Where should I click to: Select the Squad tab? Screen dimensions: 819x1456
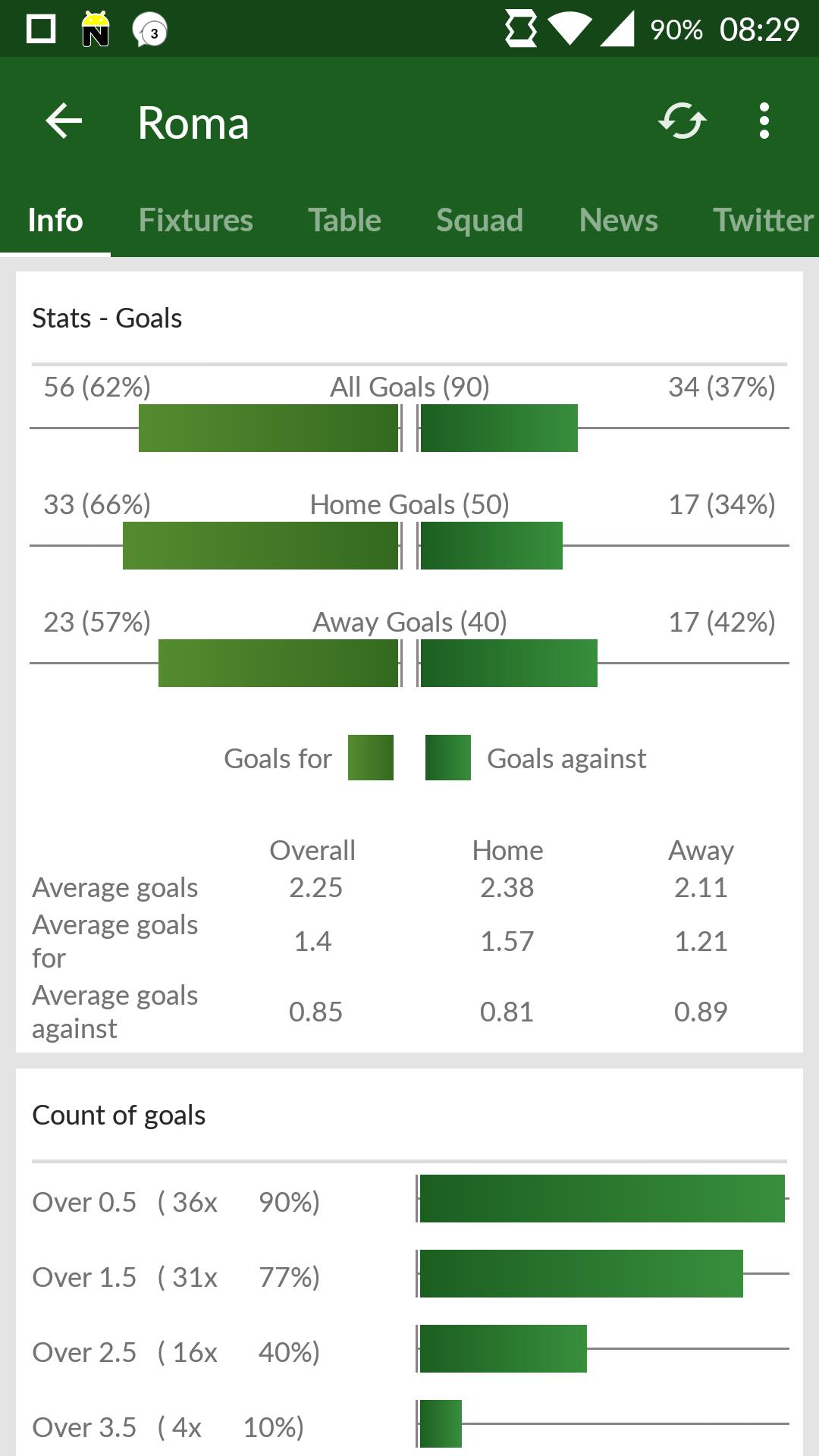479,220
